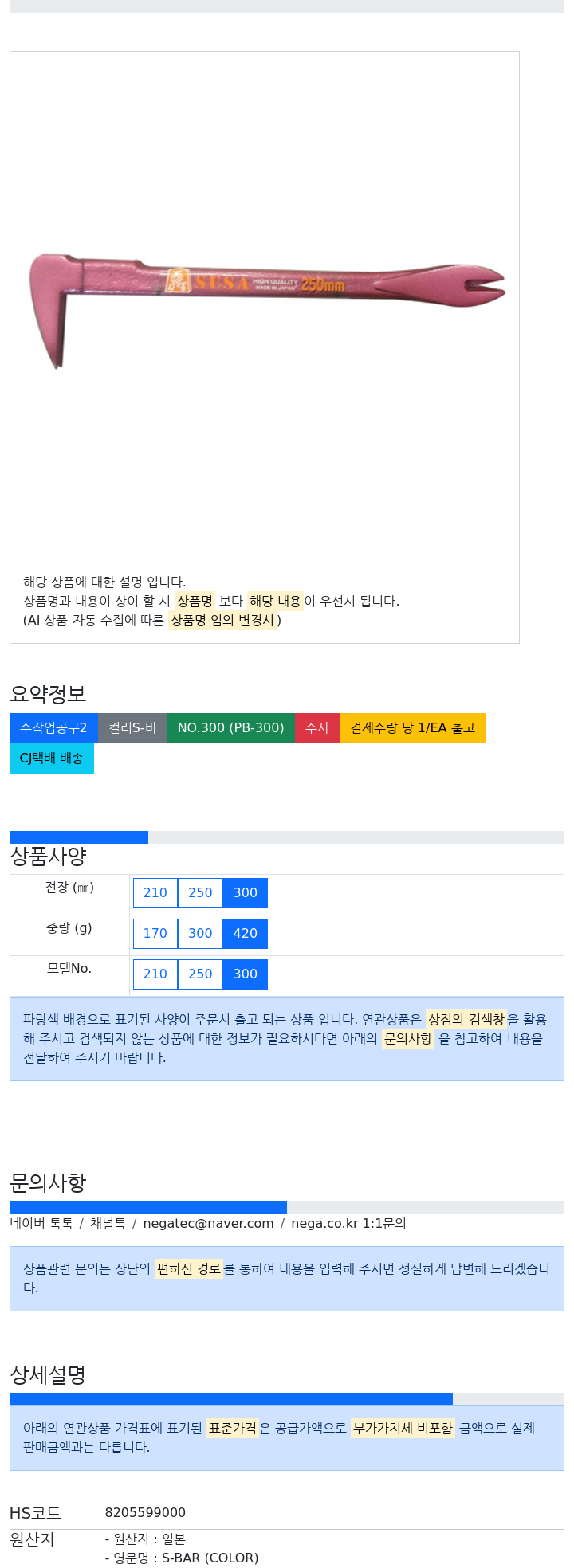Viewport: 574px width, 1568px height.
Task: Open the 채널톡 chat link
Action: [x=108, y=1224]
